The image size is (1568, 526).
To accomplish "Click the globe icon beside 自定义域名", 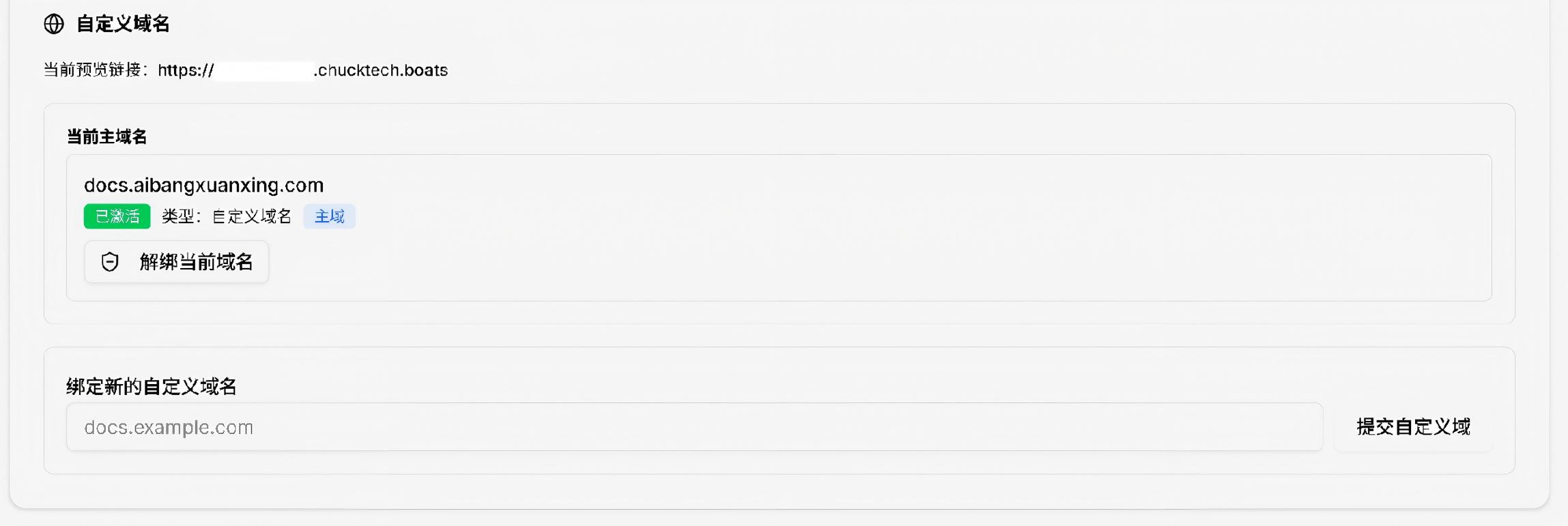I will point(54,24).
